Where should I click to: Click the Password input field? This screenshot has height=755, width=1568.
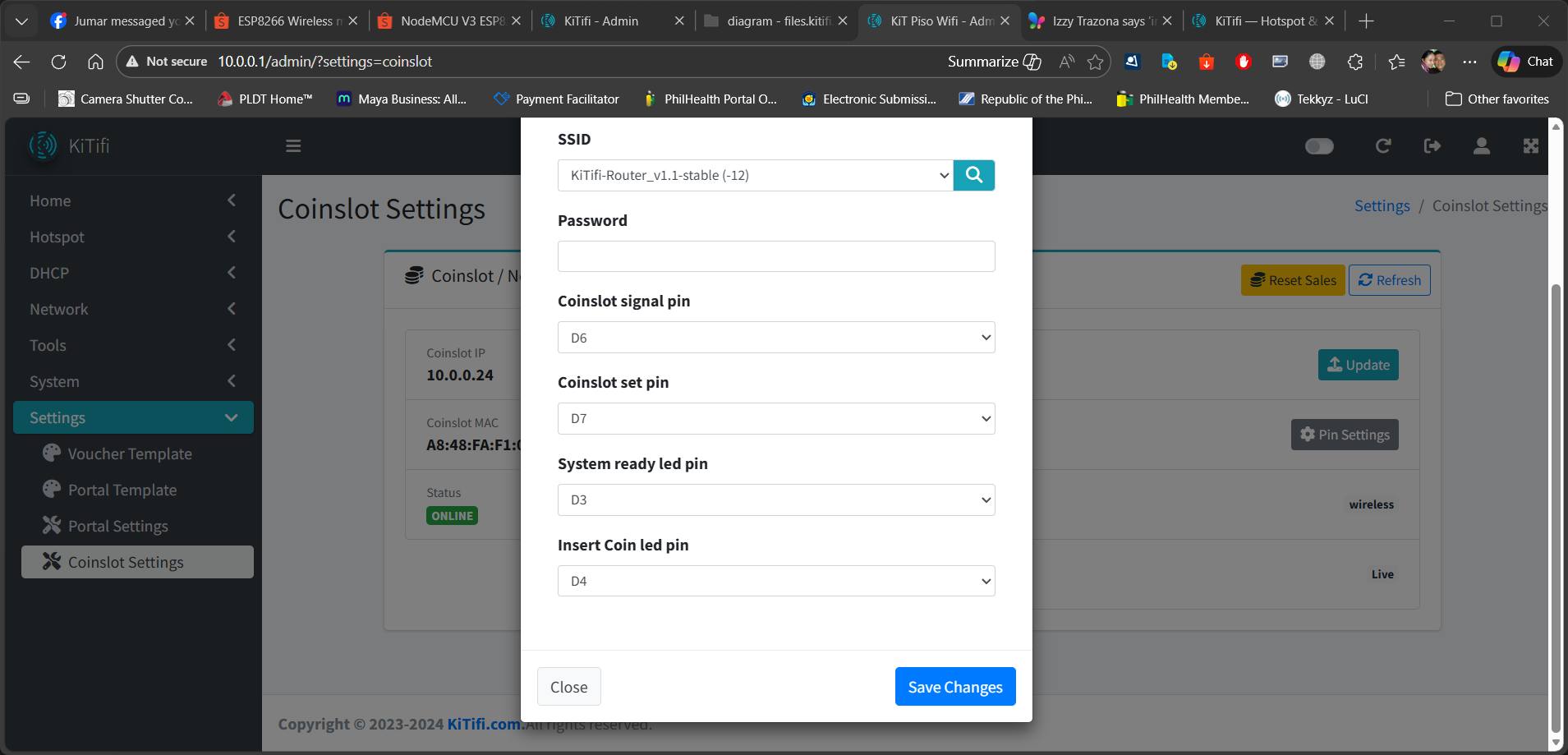coord(776,256)
